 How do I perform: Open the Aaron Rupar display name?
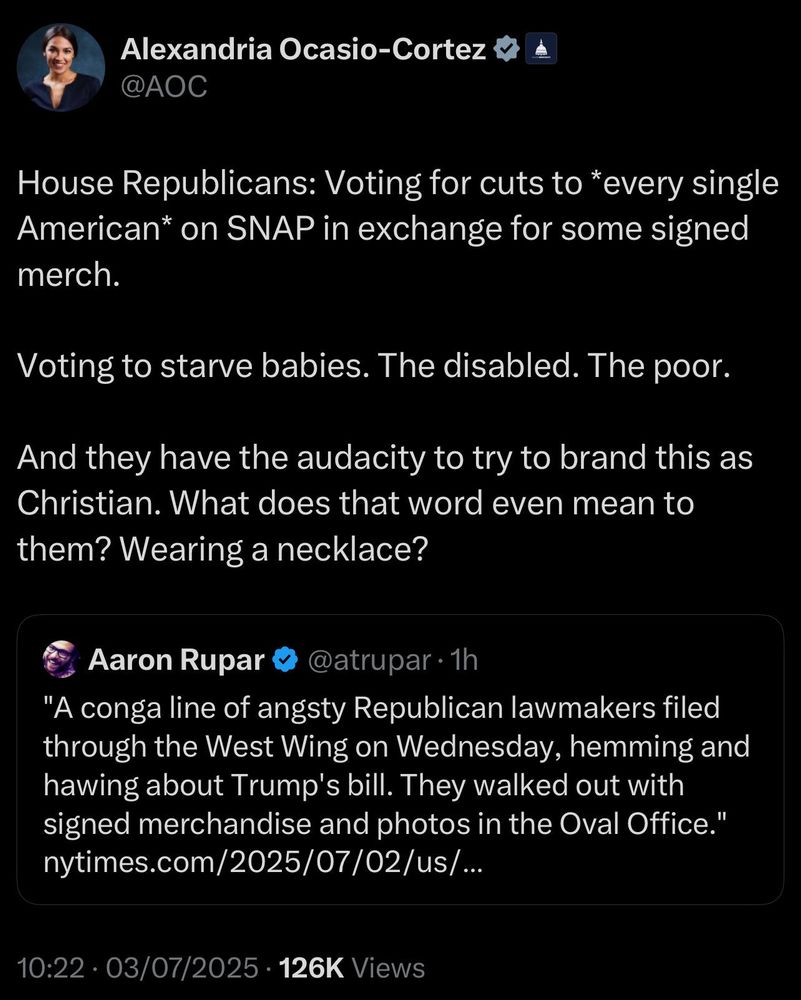(x=177, y=660)
